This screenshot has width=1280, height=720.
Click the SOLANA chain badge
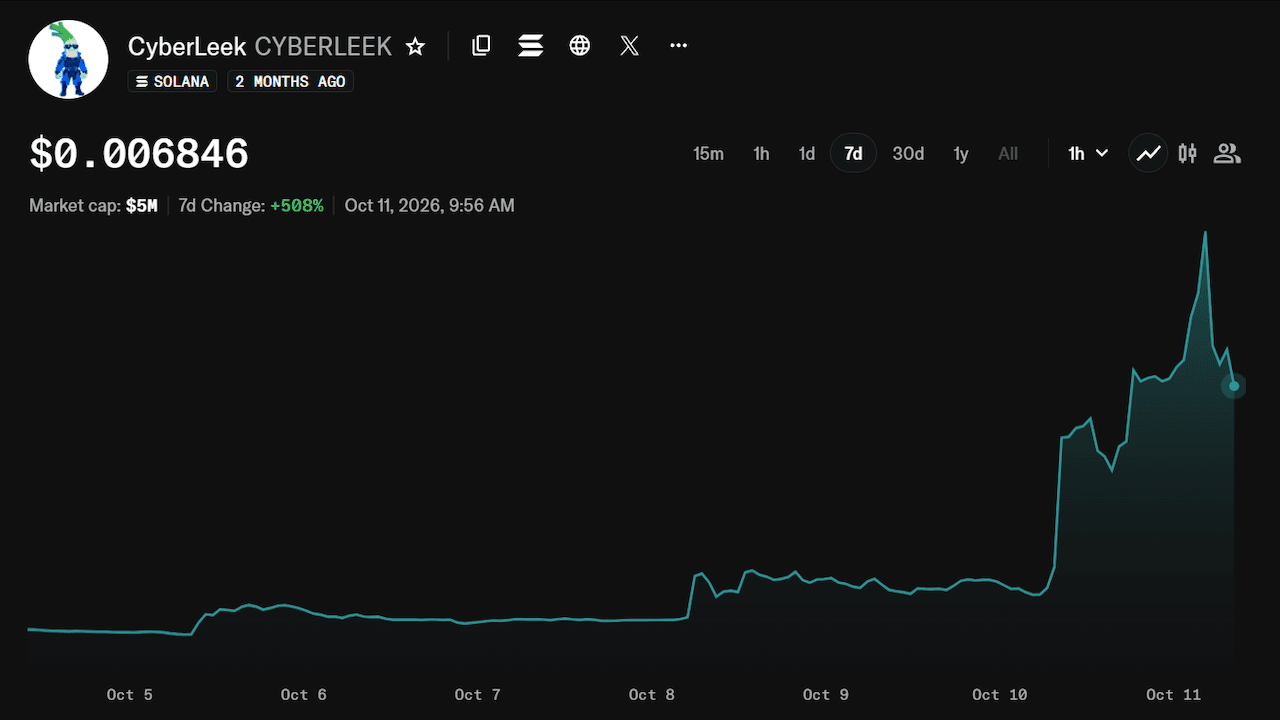[172, 81]
